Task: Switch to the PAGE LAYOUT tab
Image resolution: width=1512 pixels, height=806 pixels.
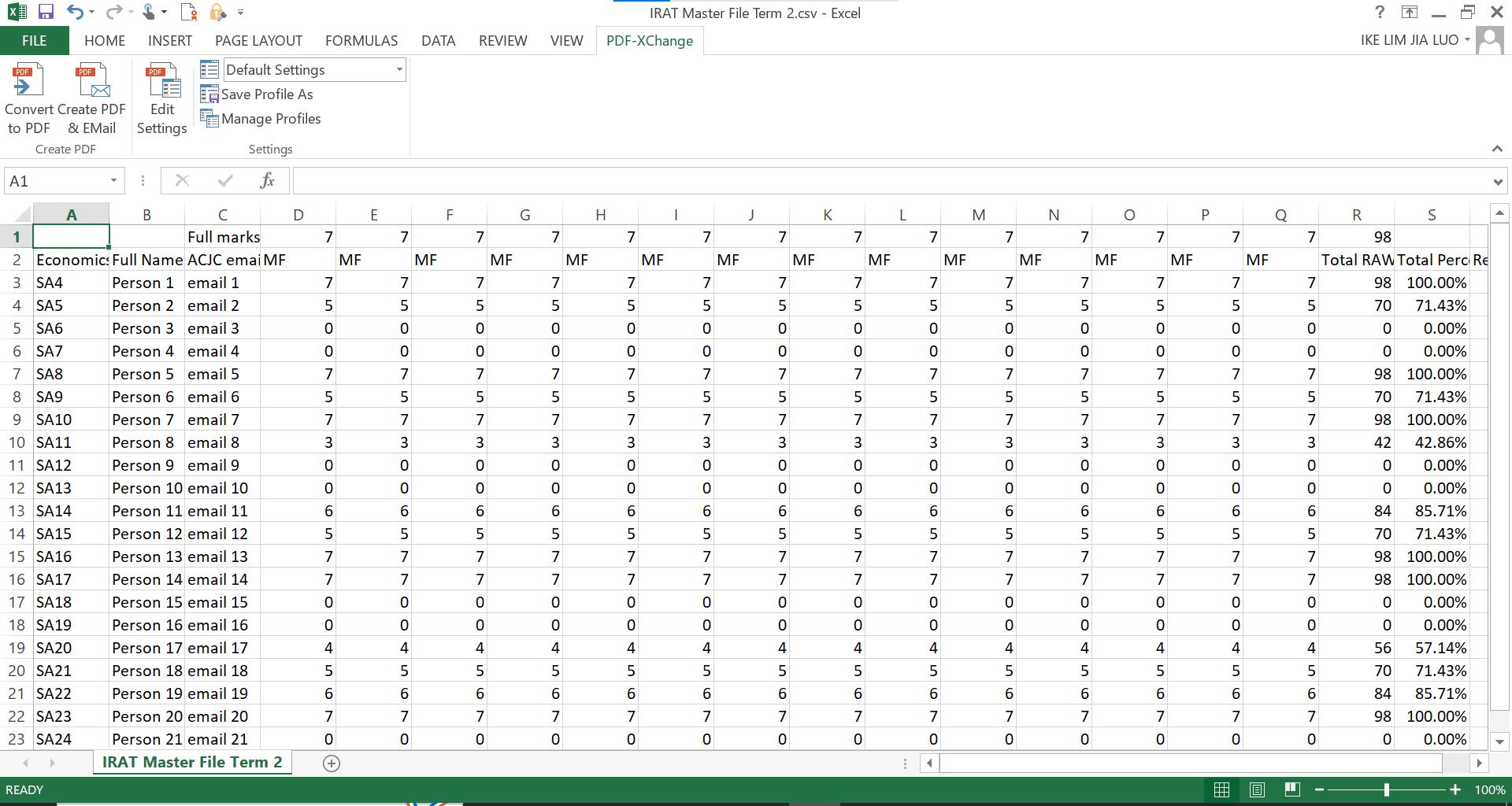Action: point(258,41)
